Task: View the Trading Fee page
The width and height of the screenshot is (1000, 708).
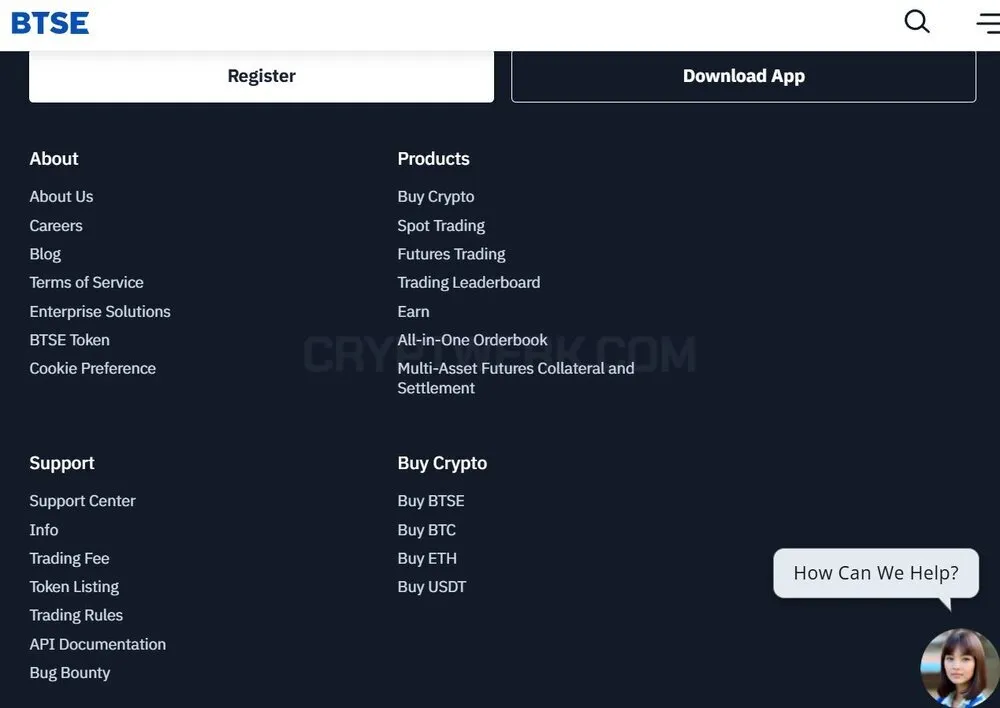Action: [70, 558]
